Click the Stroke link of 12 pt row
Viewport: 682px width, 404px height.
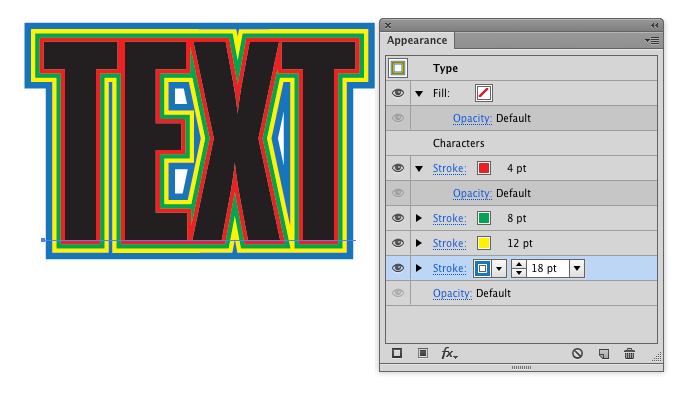coord(449,244)
